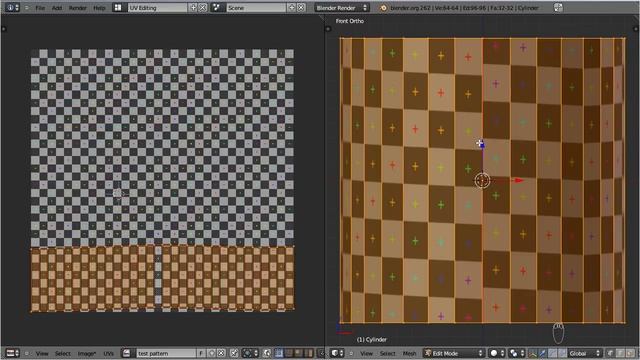Select mesh face select mode
This screenshot has height=360, width=640.
(630, 353)
